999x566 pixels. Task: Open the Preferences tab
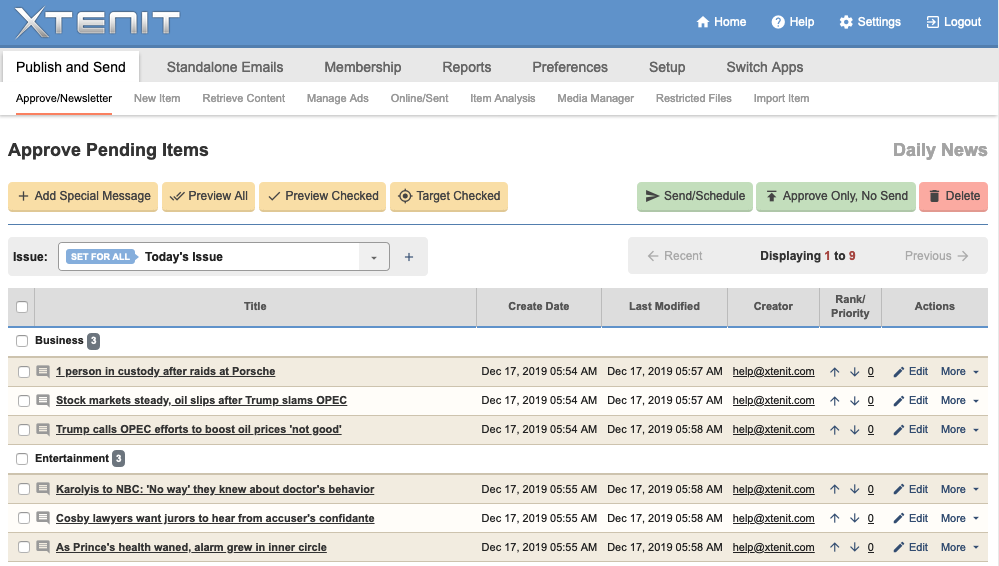pos(570,67)
